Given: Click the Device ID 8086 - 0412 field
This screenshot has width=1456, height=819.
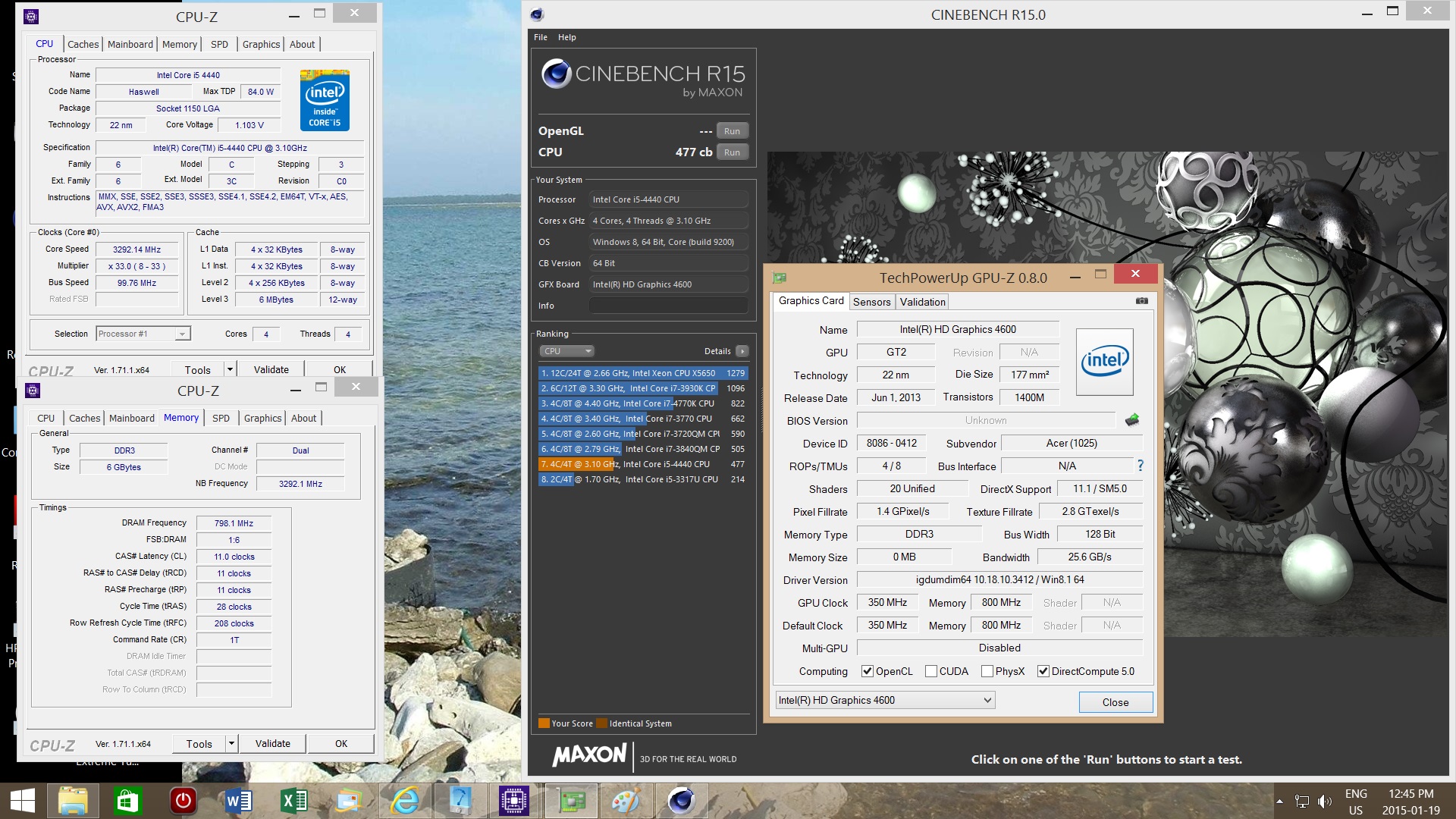Looking at the screenshot, I should (891, 443).
